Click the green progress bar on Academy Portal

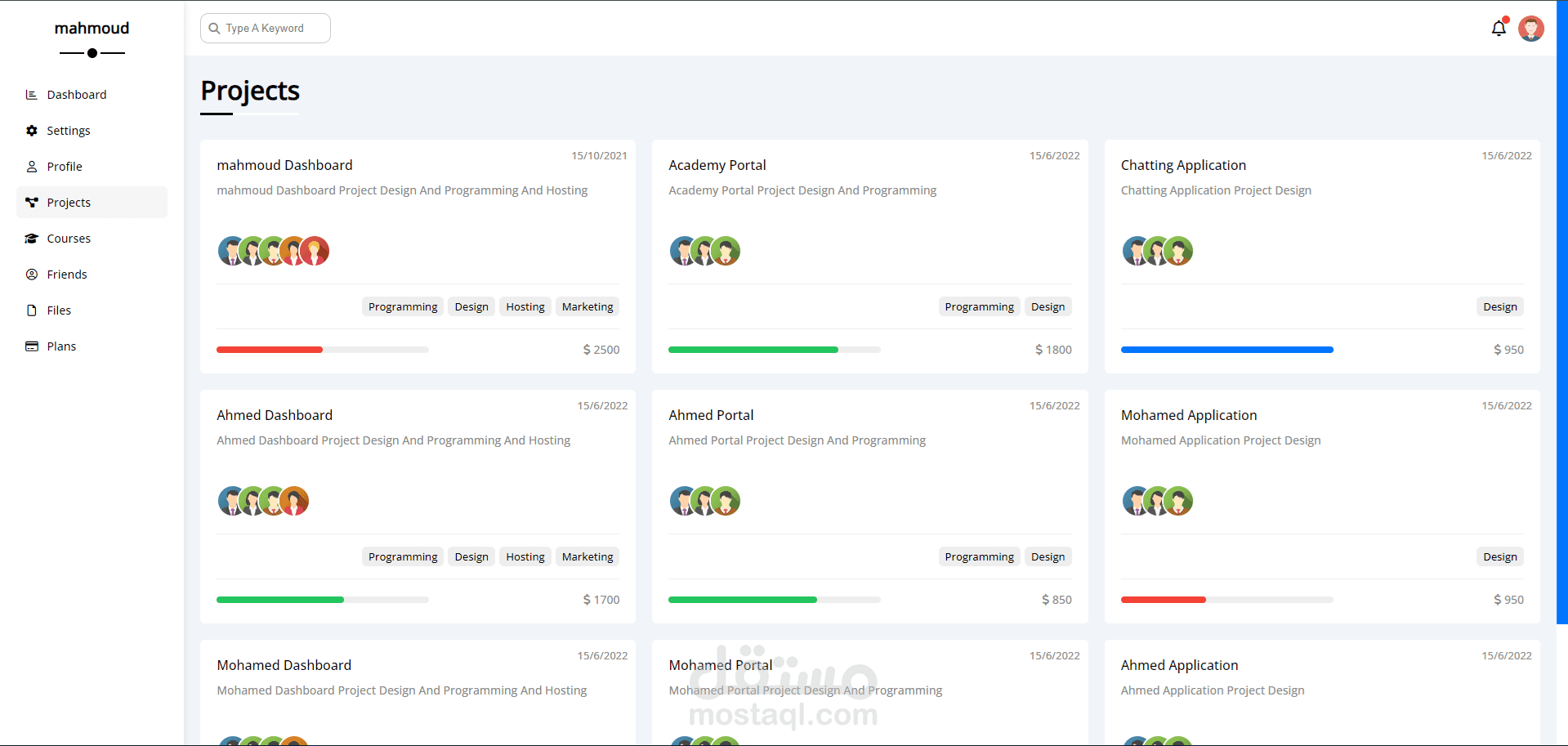click(x=753, y=350)
